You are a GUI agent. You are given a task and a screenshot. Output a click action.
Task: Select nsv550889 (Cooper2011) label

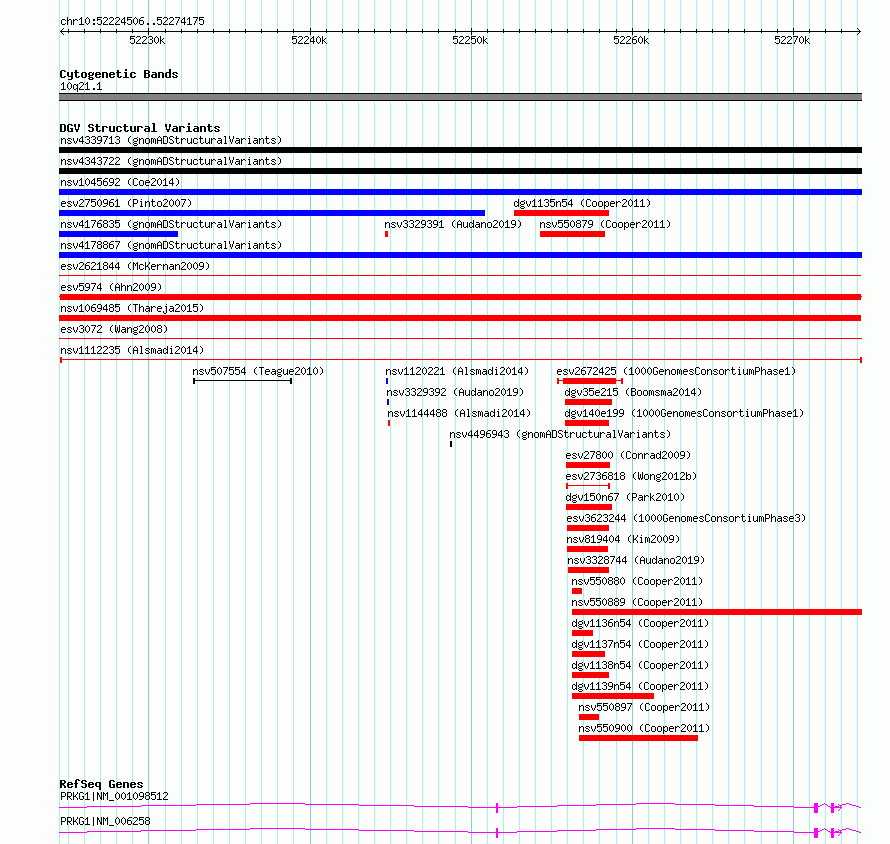637,602
